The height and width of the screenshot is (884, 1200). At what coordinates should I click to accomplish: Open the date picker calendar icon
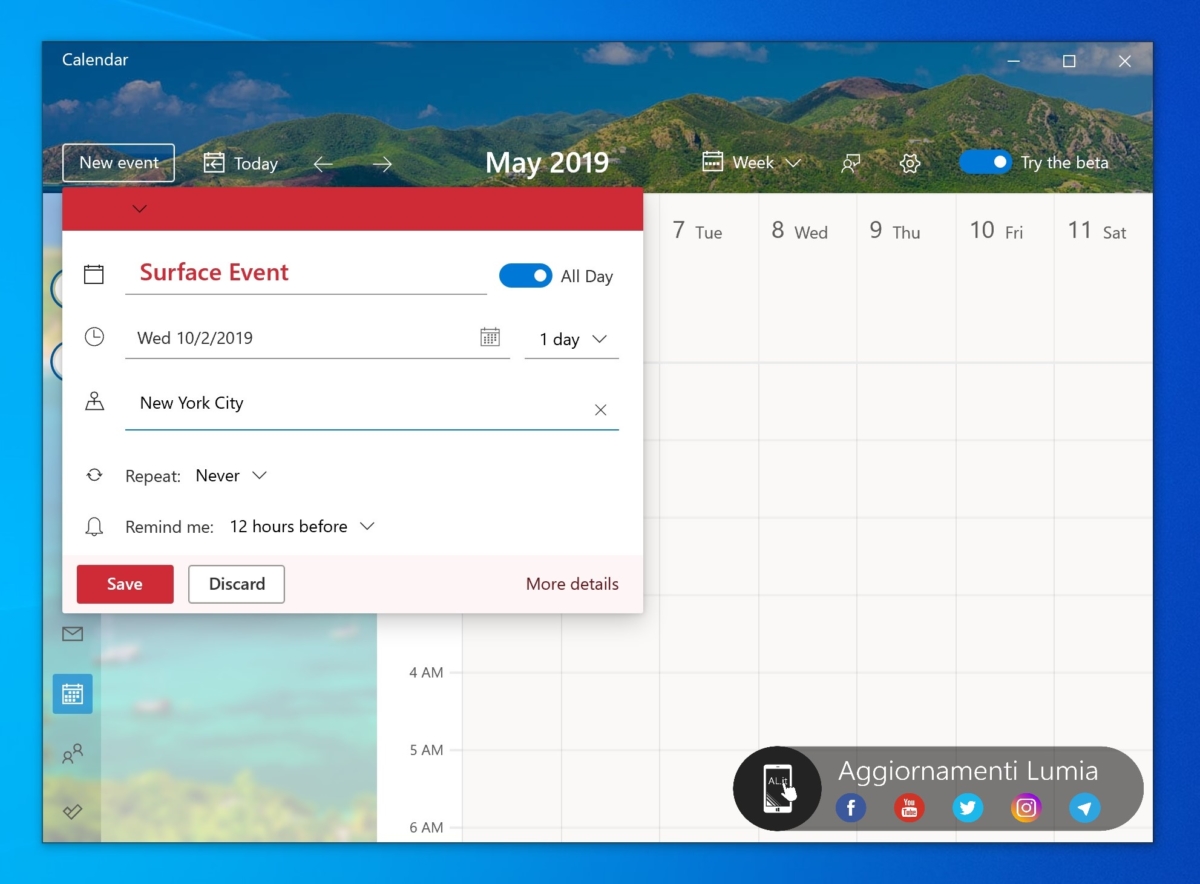point(490,336)
